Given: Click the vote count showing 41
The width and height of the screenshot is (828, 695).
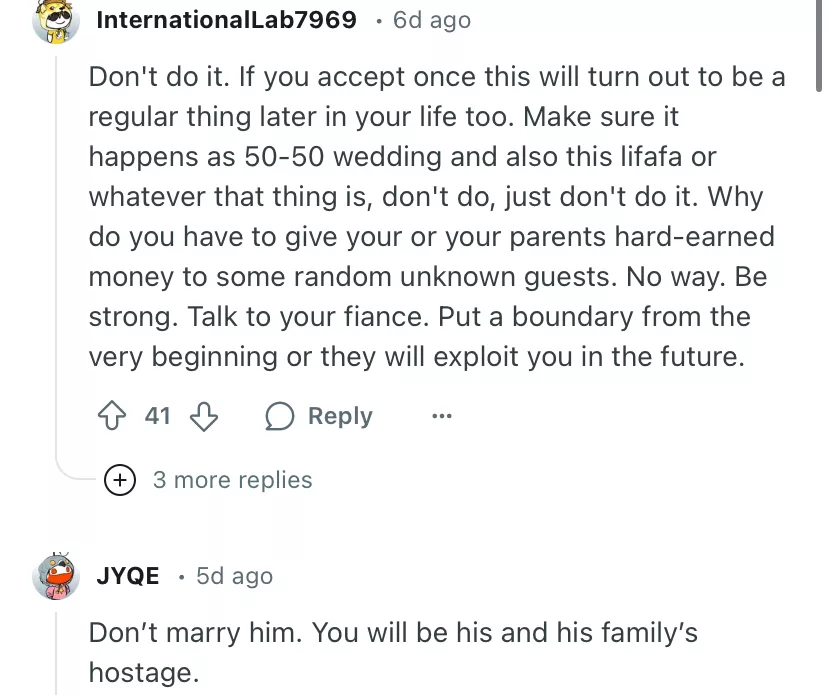Looking at the screenshot, I should [x=158, y=416].
